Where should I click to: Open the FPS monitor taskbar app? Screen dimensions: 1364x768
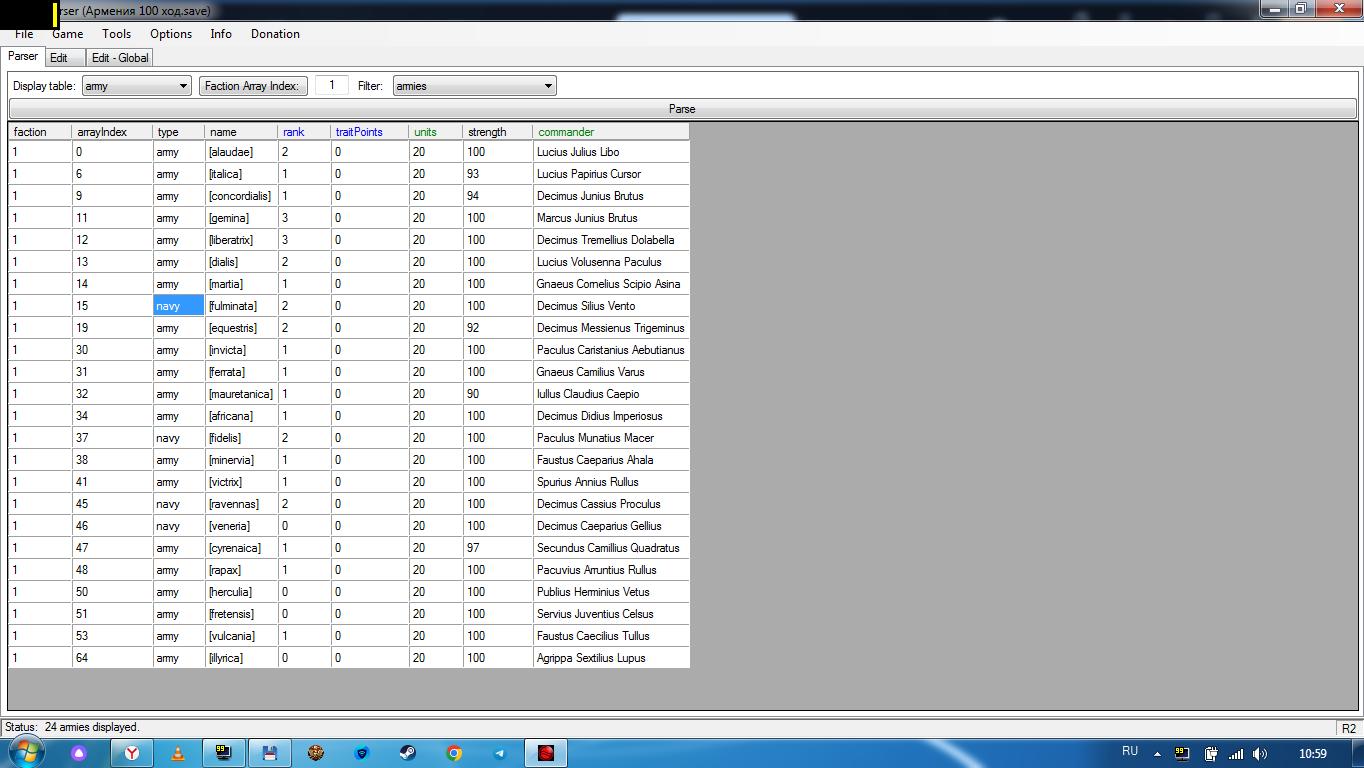tap(223, 753)
